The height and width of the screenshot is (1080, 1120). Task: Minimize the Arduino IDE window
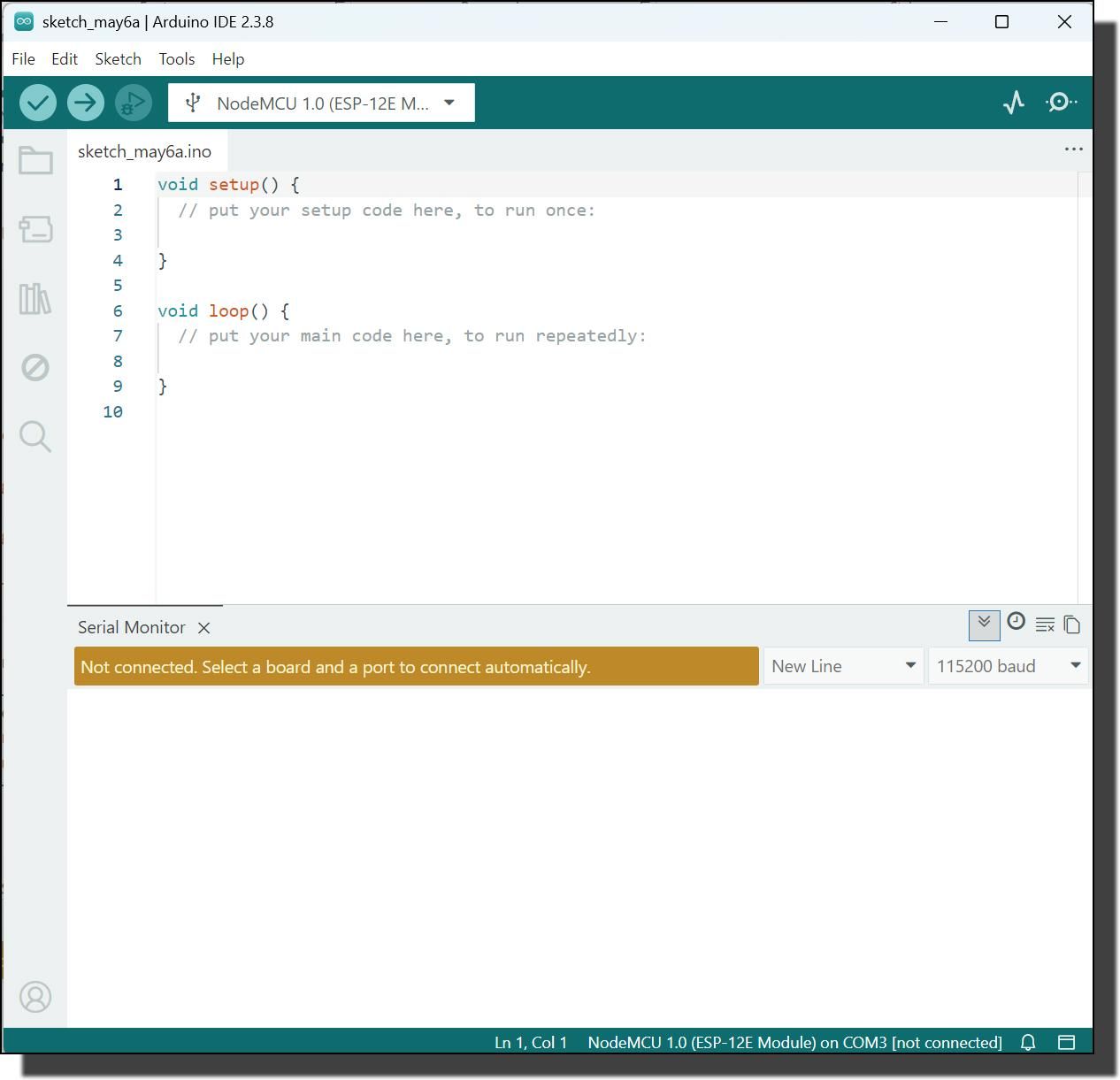[940, 22]
